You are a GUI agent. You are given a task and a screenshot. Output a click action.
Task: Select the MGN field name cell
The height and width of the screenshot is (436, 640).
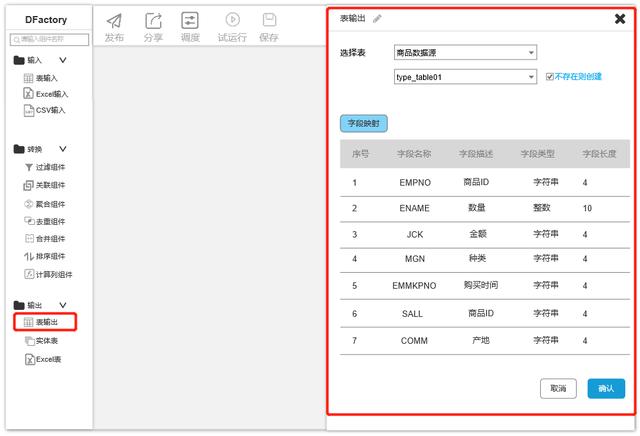tap(415, 259)
